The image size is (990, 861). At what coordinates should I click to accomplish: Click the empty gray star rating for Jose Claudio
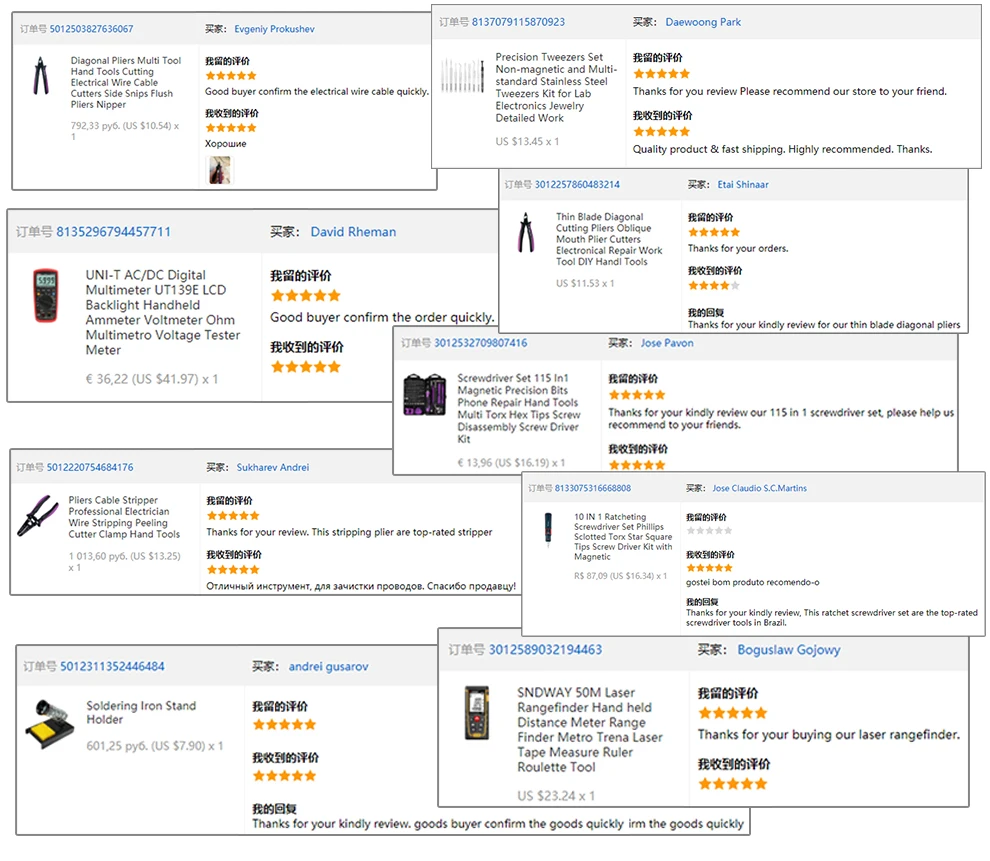point(709,530)
